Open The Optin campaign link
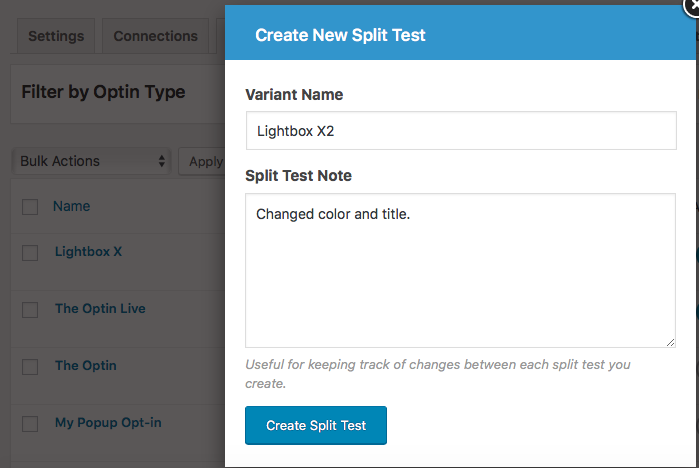 [x=85, y=365]
